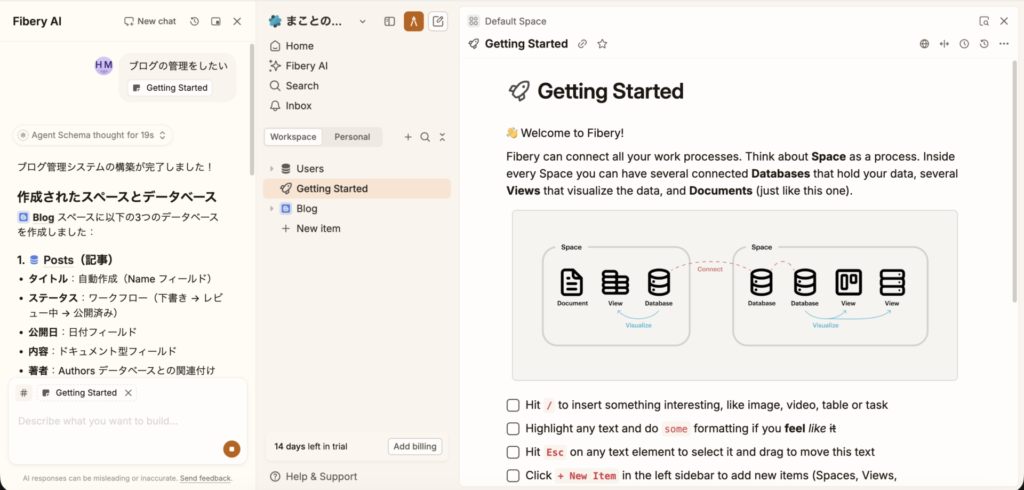Toggle page width icon
Image resolution: width=1024 pixels, height=490 pixels.
[x=944, y=44]
